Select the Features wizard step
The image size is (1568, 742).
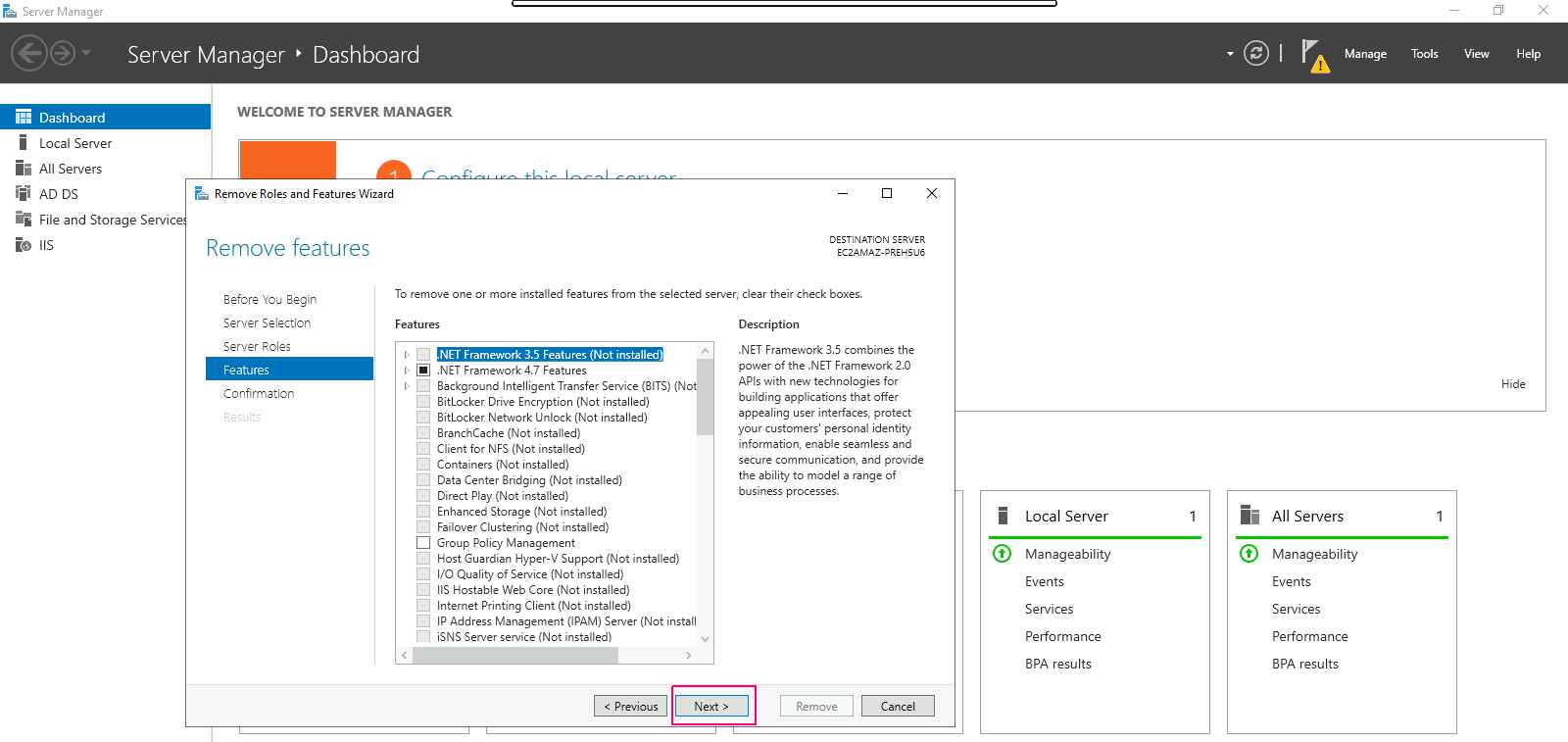[289, 370]
